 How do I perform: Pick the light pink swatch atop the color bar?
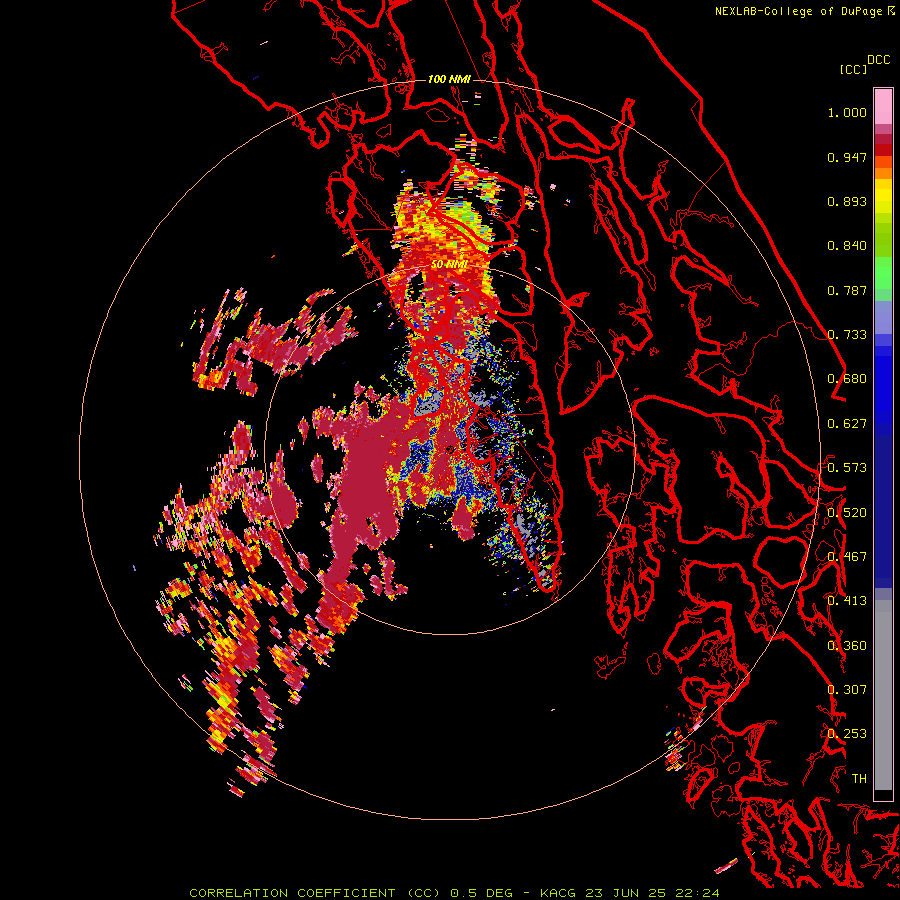(x=883, y=107)
